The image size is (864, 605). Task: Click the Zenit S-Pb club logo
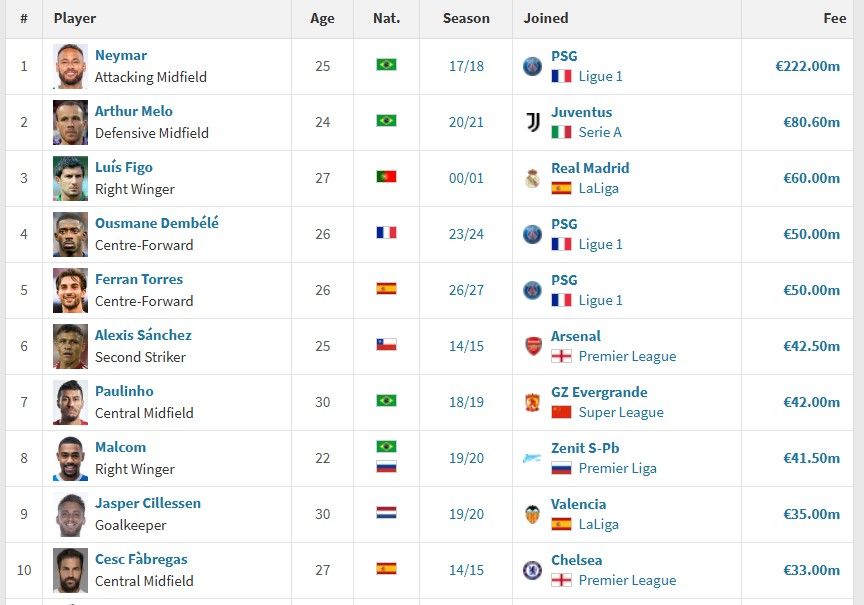(x=532, y=458)
